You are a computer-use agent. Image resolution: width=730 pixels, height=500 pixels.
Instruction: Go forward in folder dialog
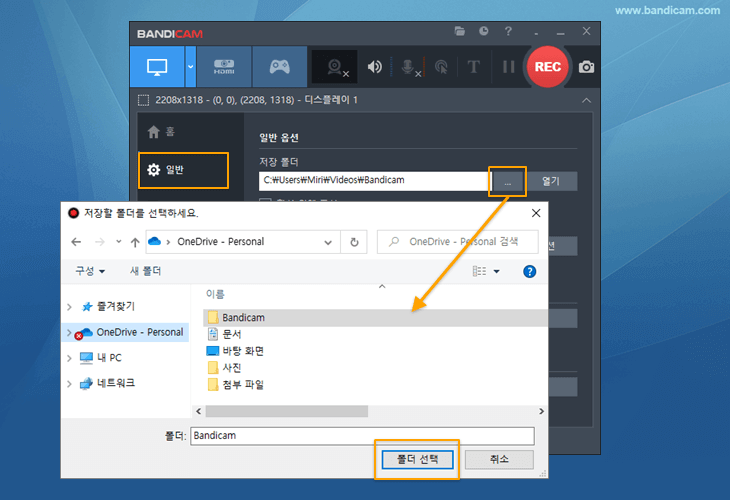click(100, 242)
